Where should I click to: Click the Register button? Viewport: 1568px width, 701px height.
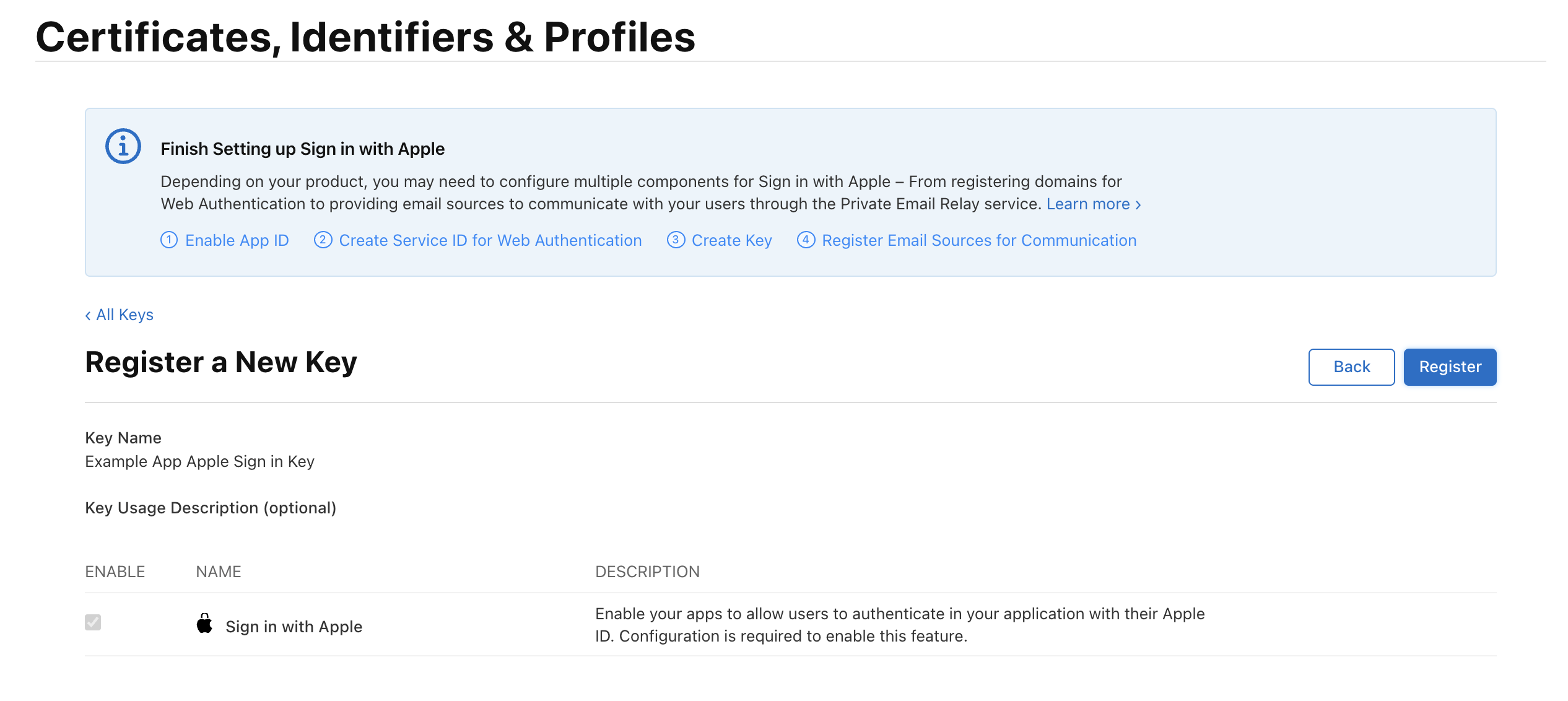click(1450, 367)
